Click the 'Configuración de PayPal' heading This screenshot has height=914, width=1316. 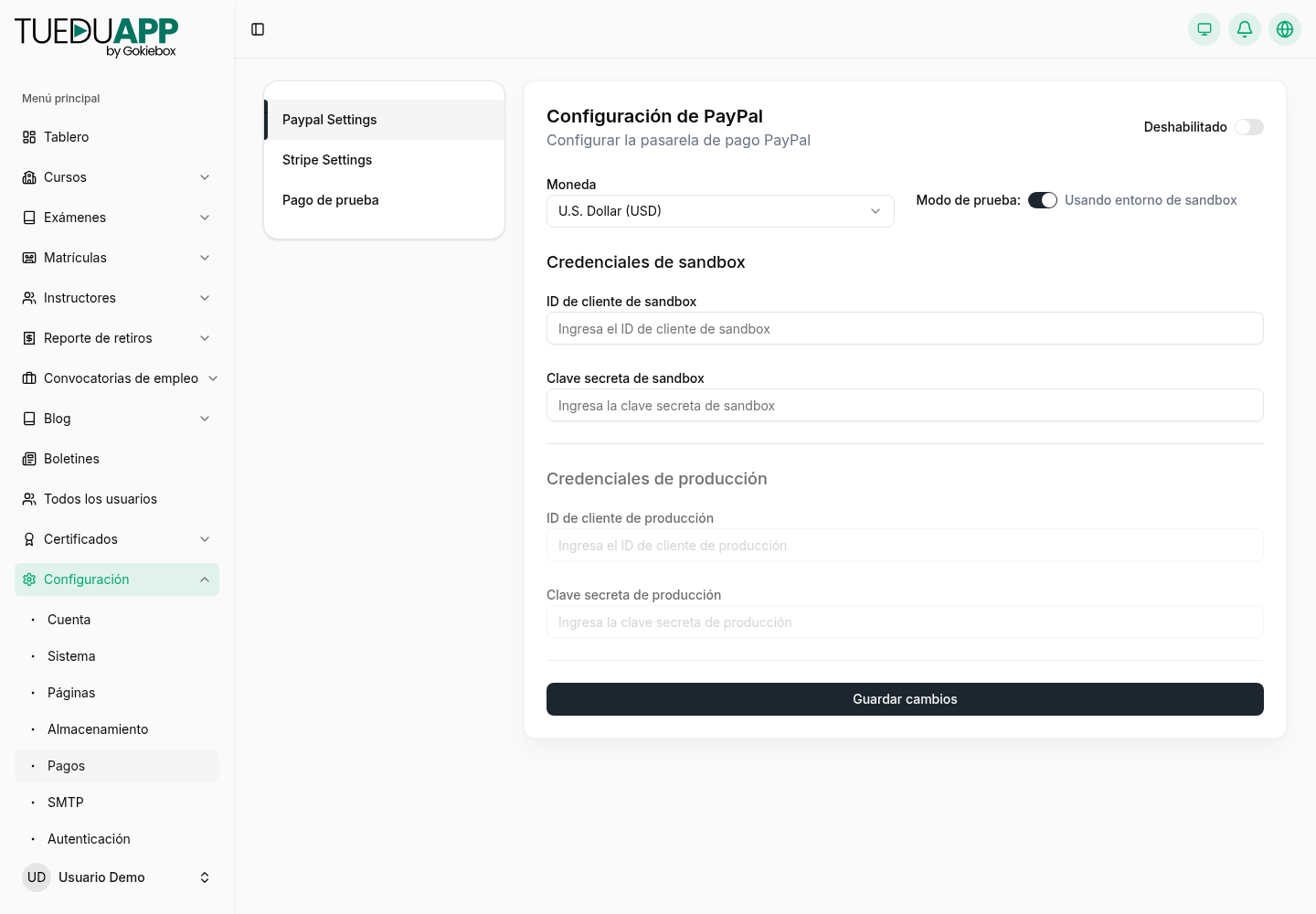(x=654, y=116)
